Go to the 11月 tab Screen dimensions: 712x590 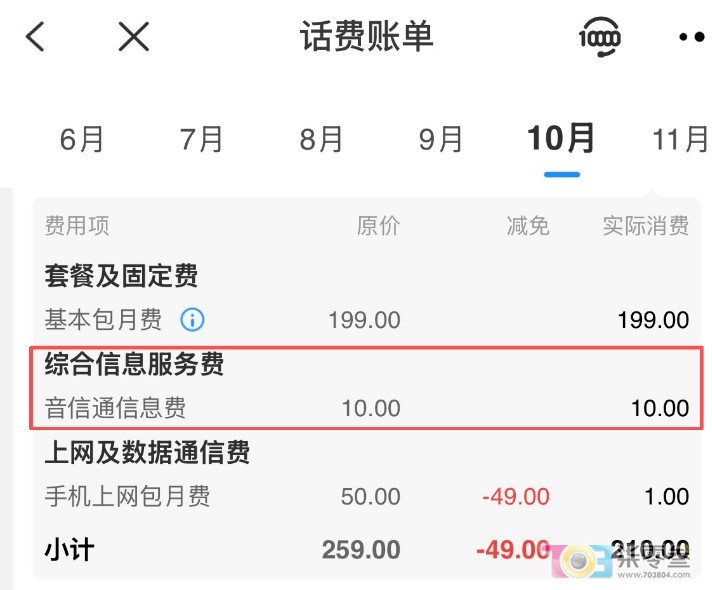[x=680, y=139]
